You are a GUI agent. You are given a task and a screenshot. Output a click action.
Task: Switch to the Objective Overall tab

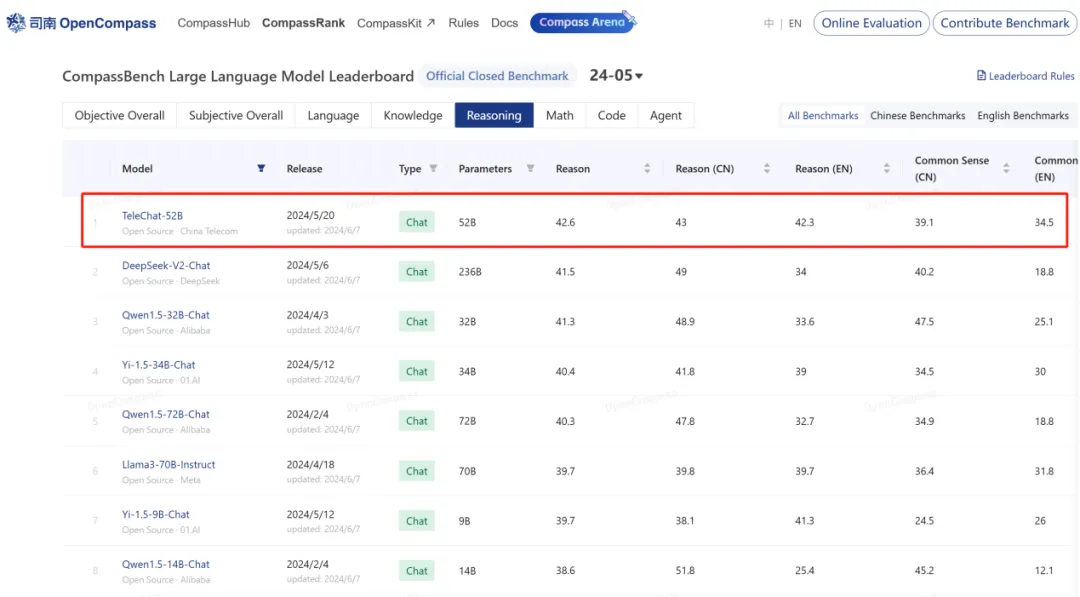[119, 116]
